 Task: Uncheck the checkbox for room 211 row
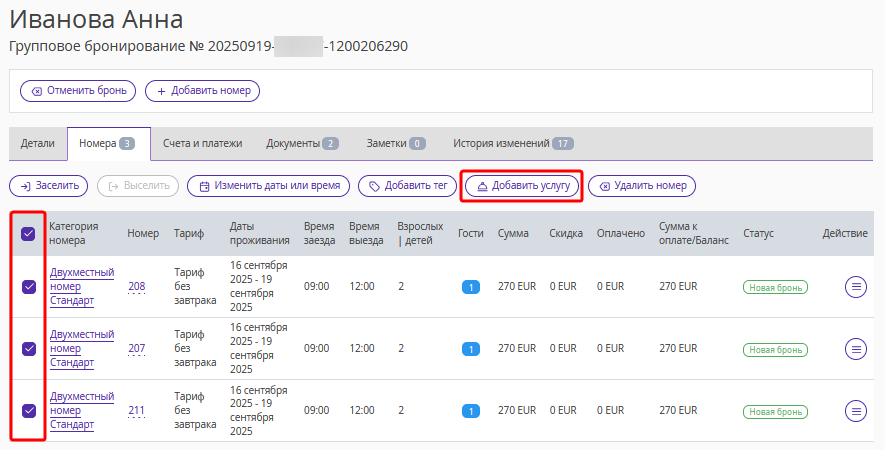point(29,410)
